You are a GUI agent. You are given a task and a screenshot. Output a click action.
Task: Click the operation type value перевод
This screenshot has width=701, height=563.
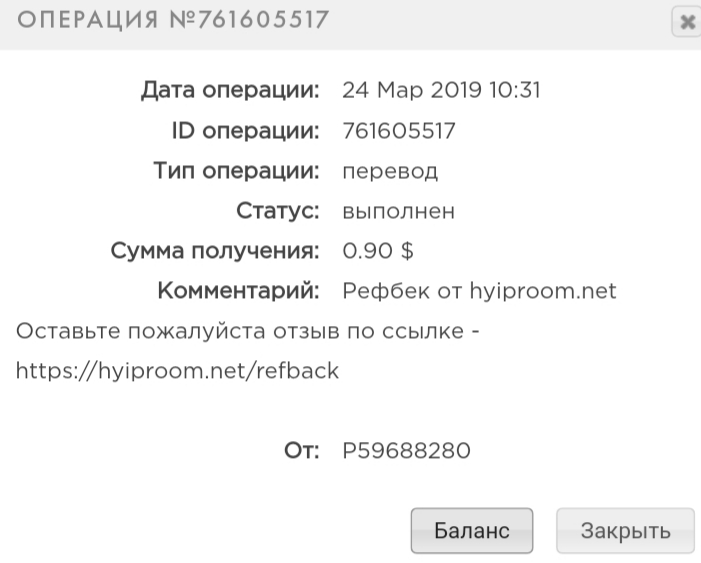click(390, 172)
